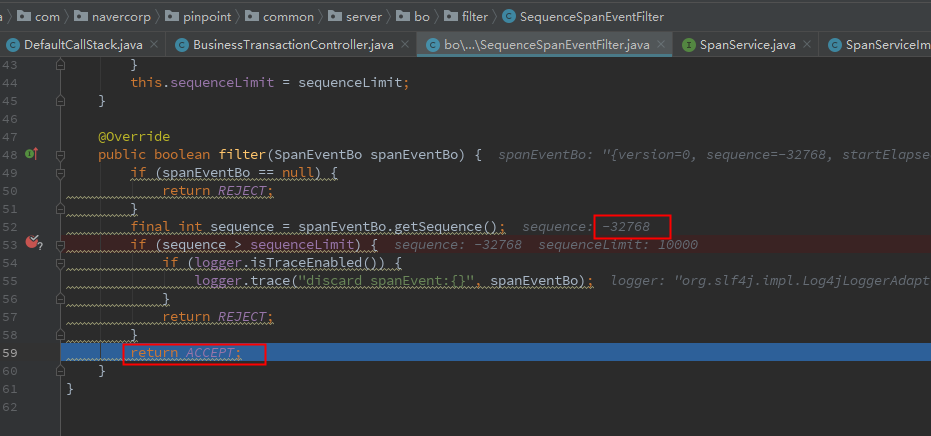Click line number 52 in the gutter
The width and height of the screenshot is (931, 436).
(10, 227)
